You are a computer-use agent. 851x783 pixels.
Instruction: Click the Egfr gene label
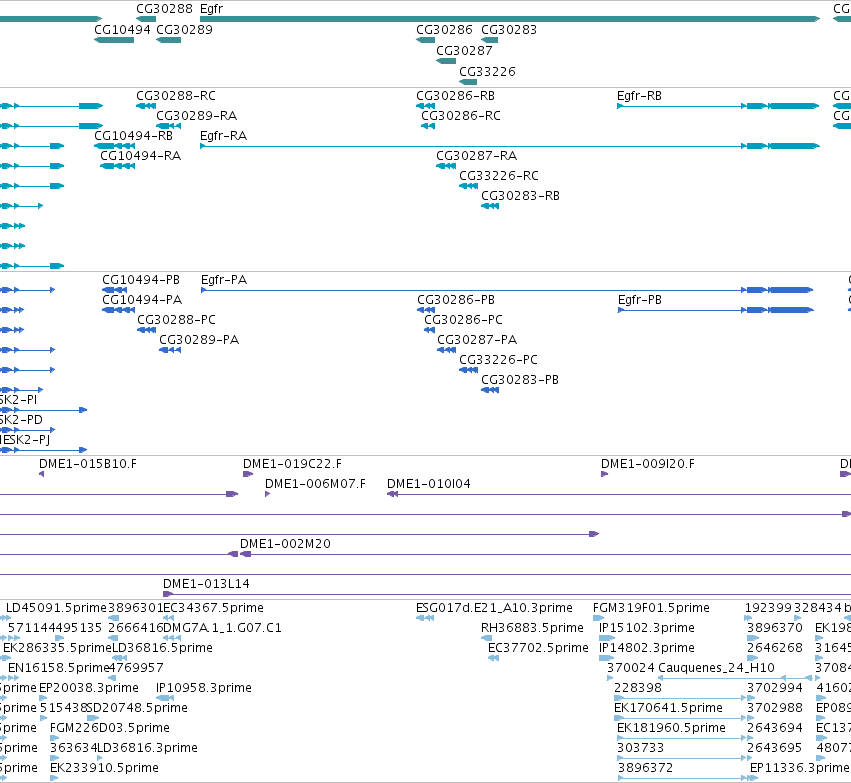pyautogui.click(x=211, y=9)
